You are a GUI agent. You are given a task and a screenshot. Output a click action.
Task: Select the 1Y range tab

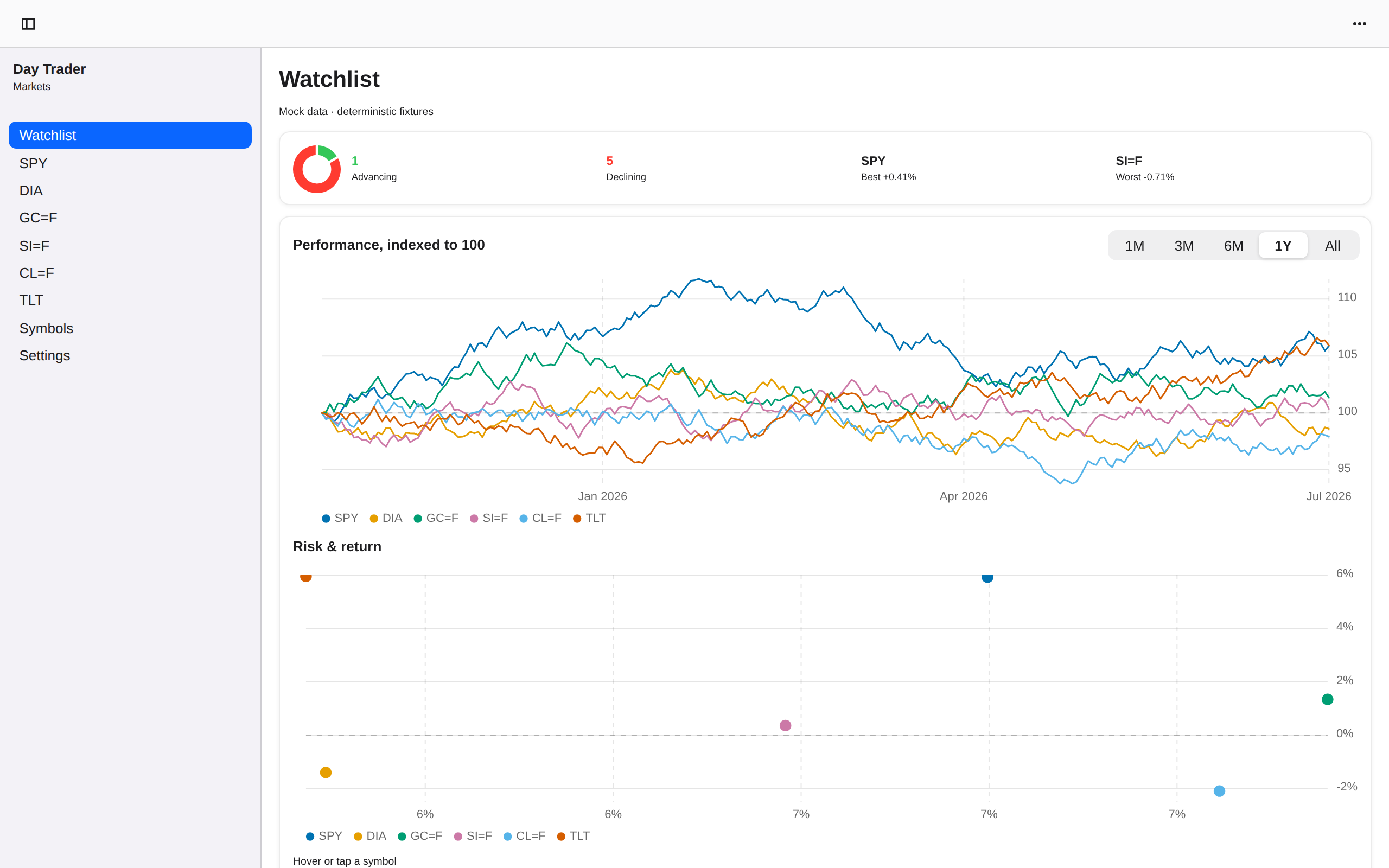tap(1283, 246)
